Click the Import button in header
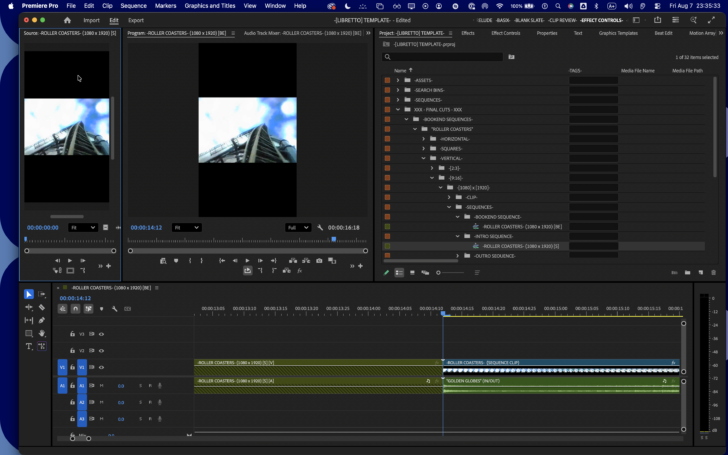 click(91, 20)
